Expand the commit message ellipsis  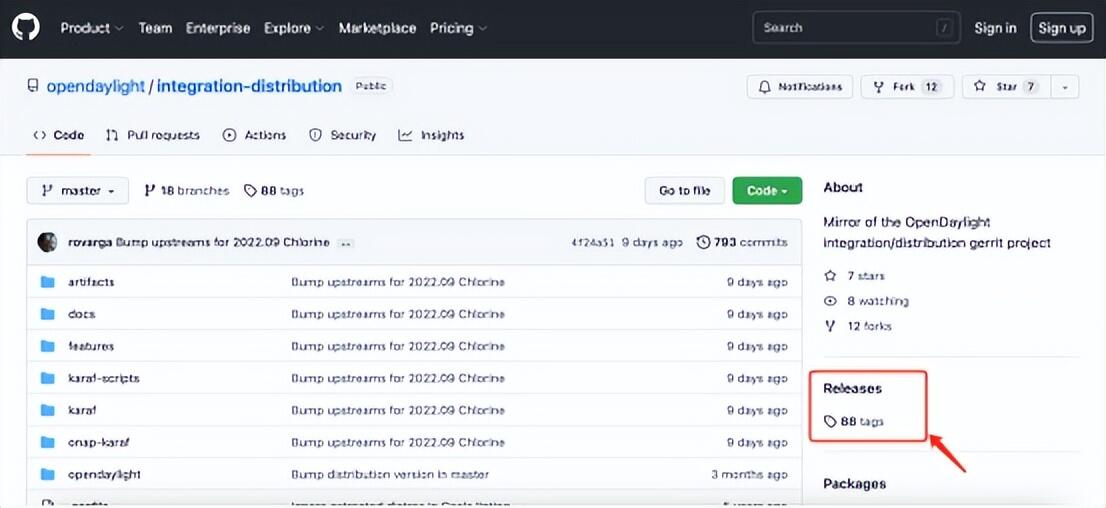pyautogui.click(x=345, y=243)
